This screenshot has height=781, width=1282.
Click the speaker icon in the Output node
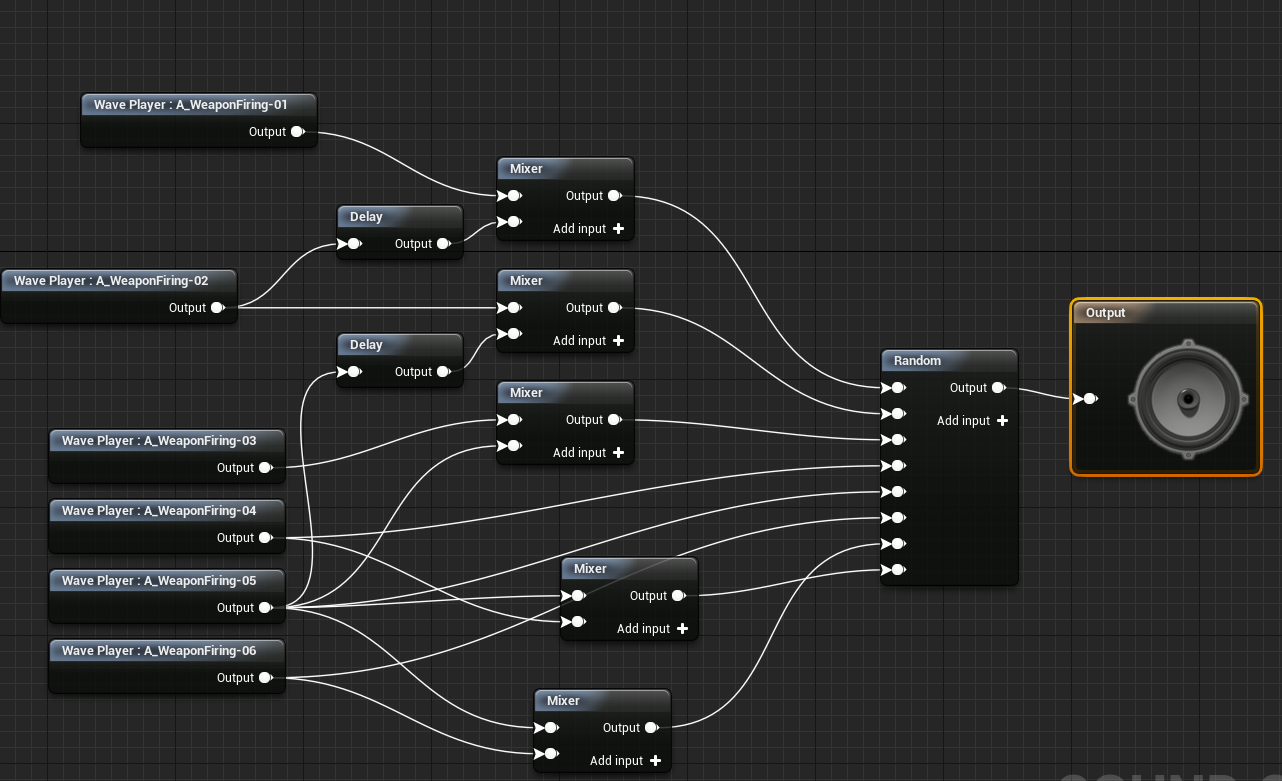1188,399
